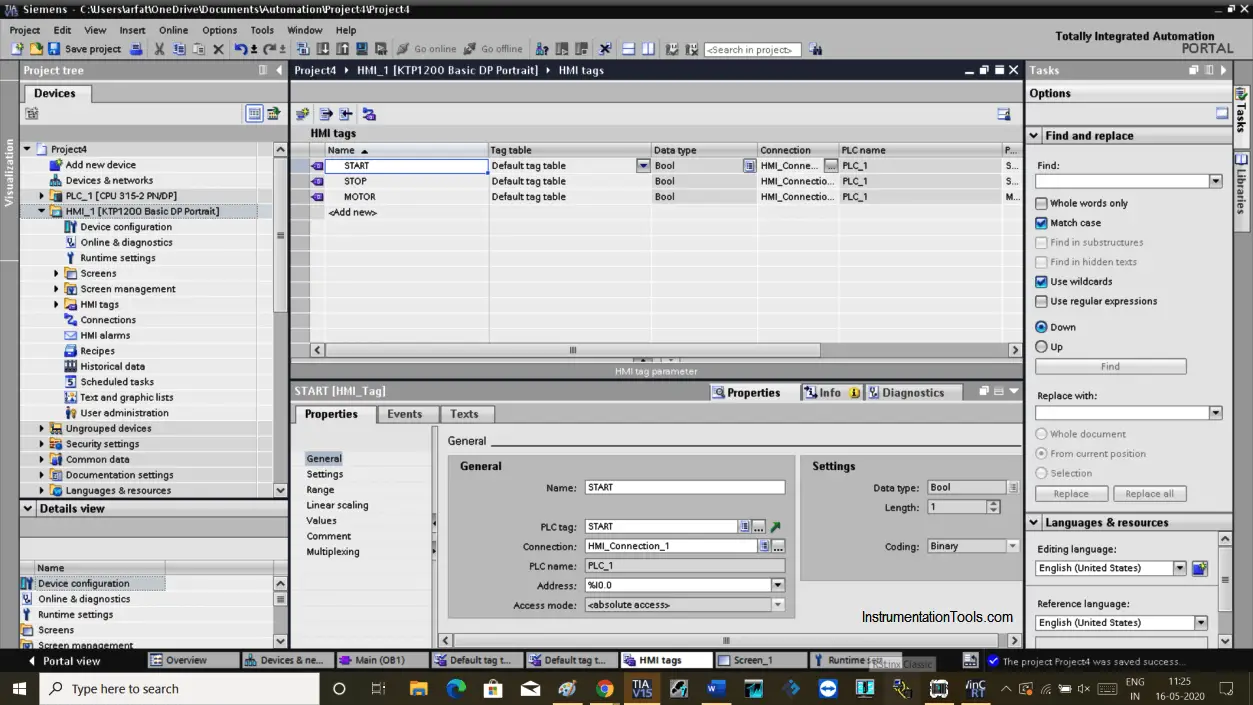Click the Find button

coord(1110,367)
